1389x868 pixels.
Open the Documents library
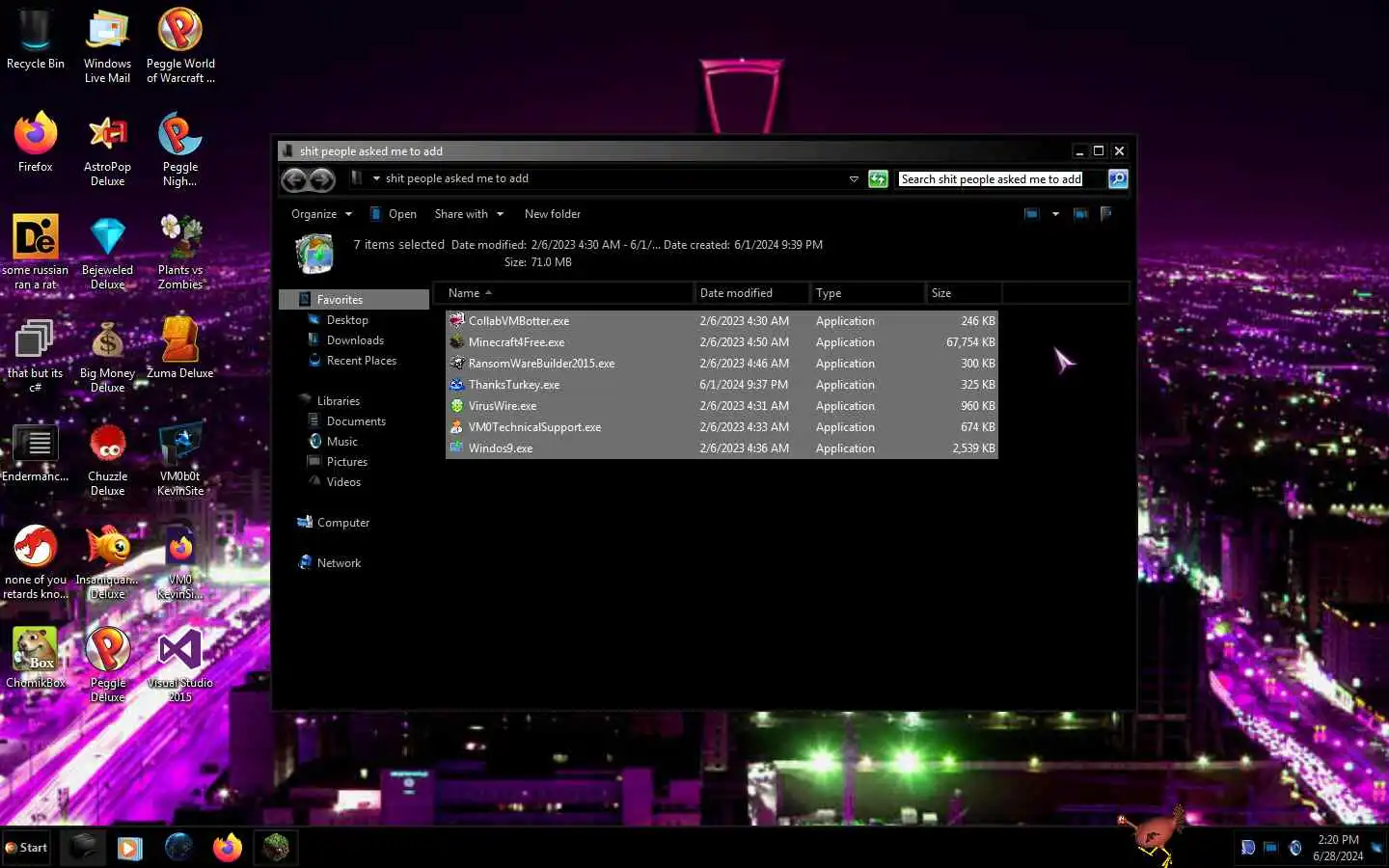point(356,421)
